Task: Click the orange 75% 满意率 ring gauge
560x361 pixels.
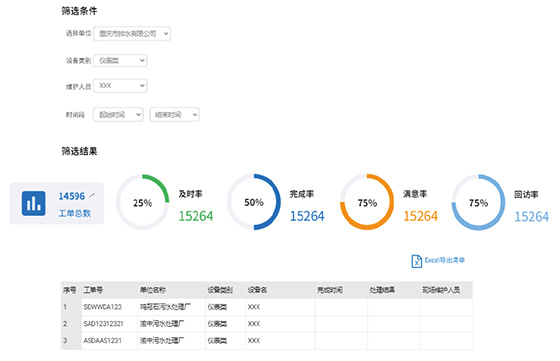Action: (x=367, y=202)
